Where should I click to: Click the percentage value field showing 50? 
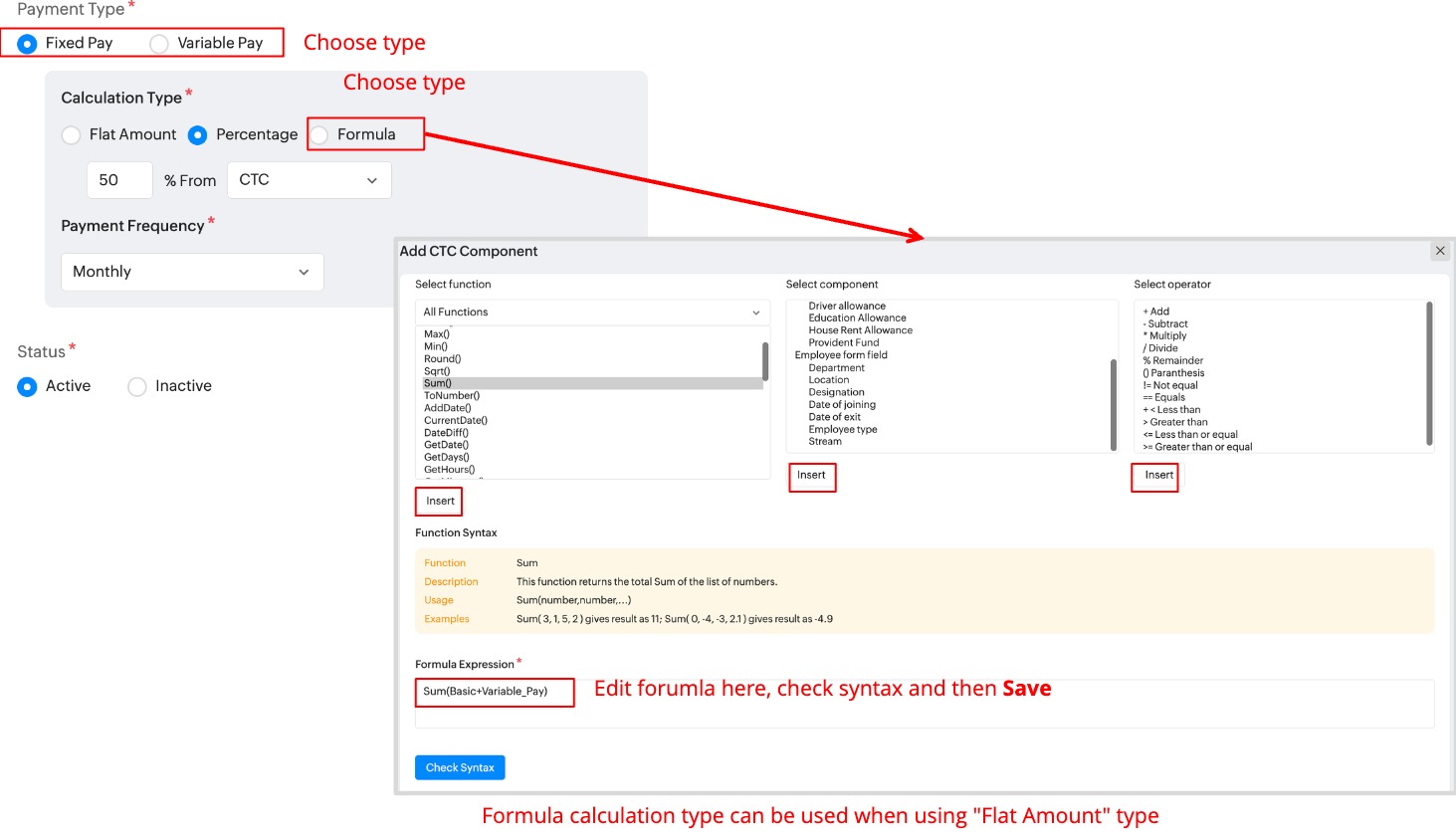[119, 180]
